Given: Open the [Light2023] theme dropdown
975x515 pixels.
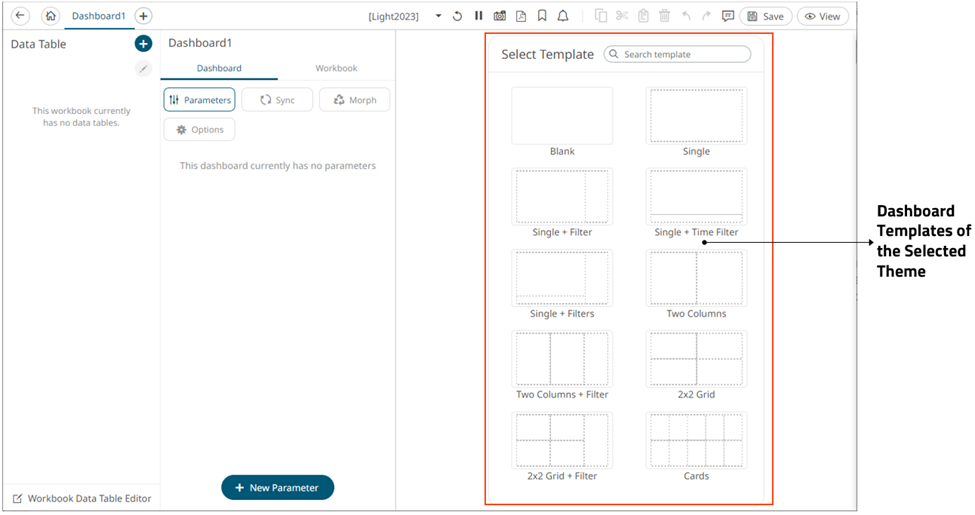Looking at the screenshot, I should 438,16.
